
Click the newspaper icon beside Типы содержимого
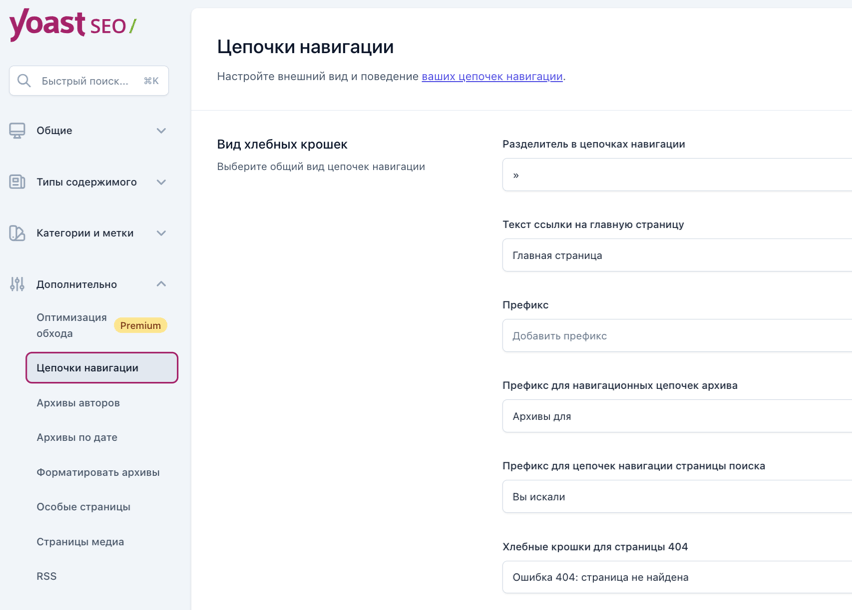coord(17,182)
